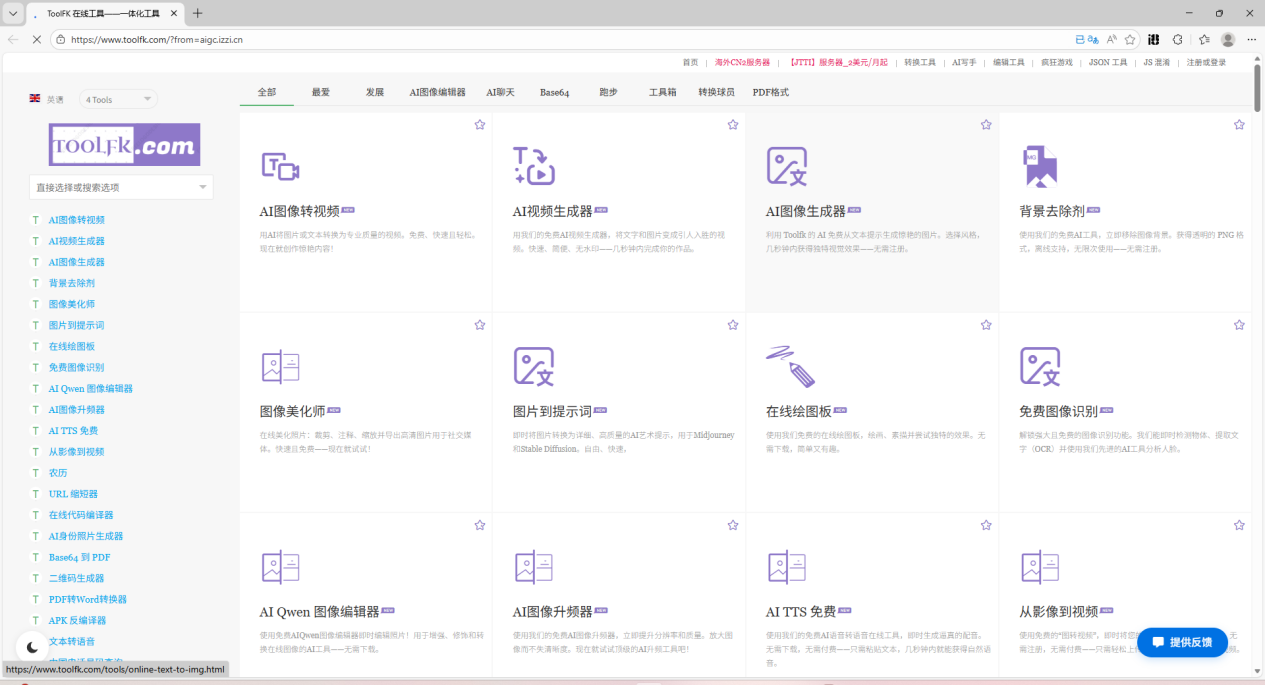Switch to the AI聊天 tab

point(501,92)
